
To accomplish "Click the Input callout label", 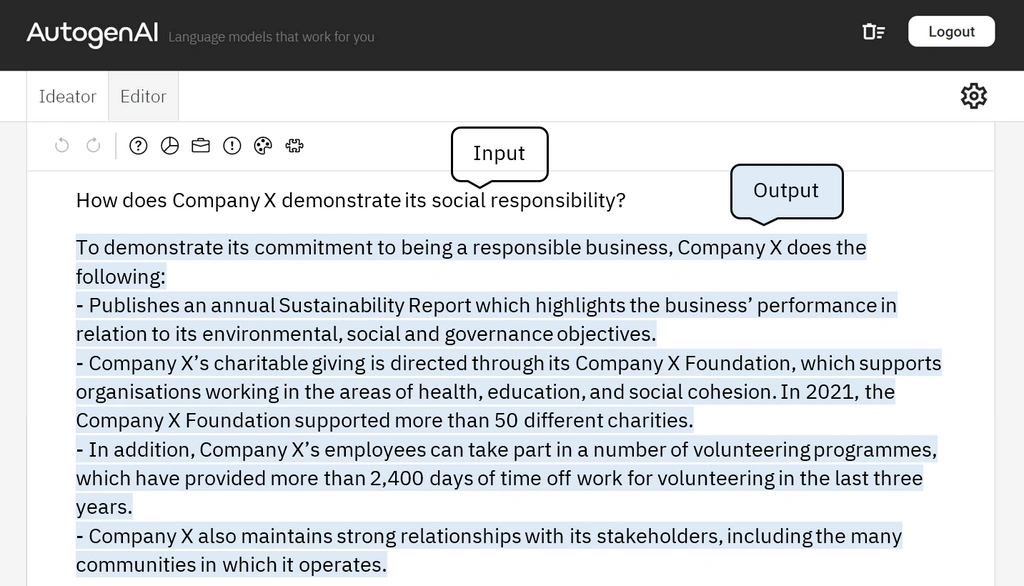I will tap(499, 154).
